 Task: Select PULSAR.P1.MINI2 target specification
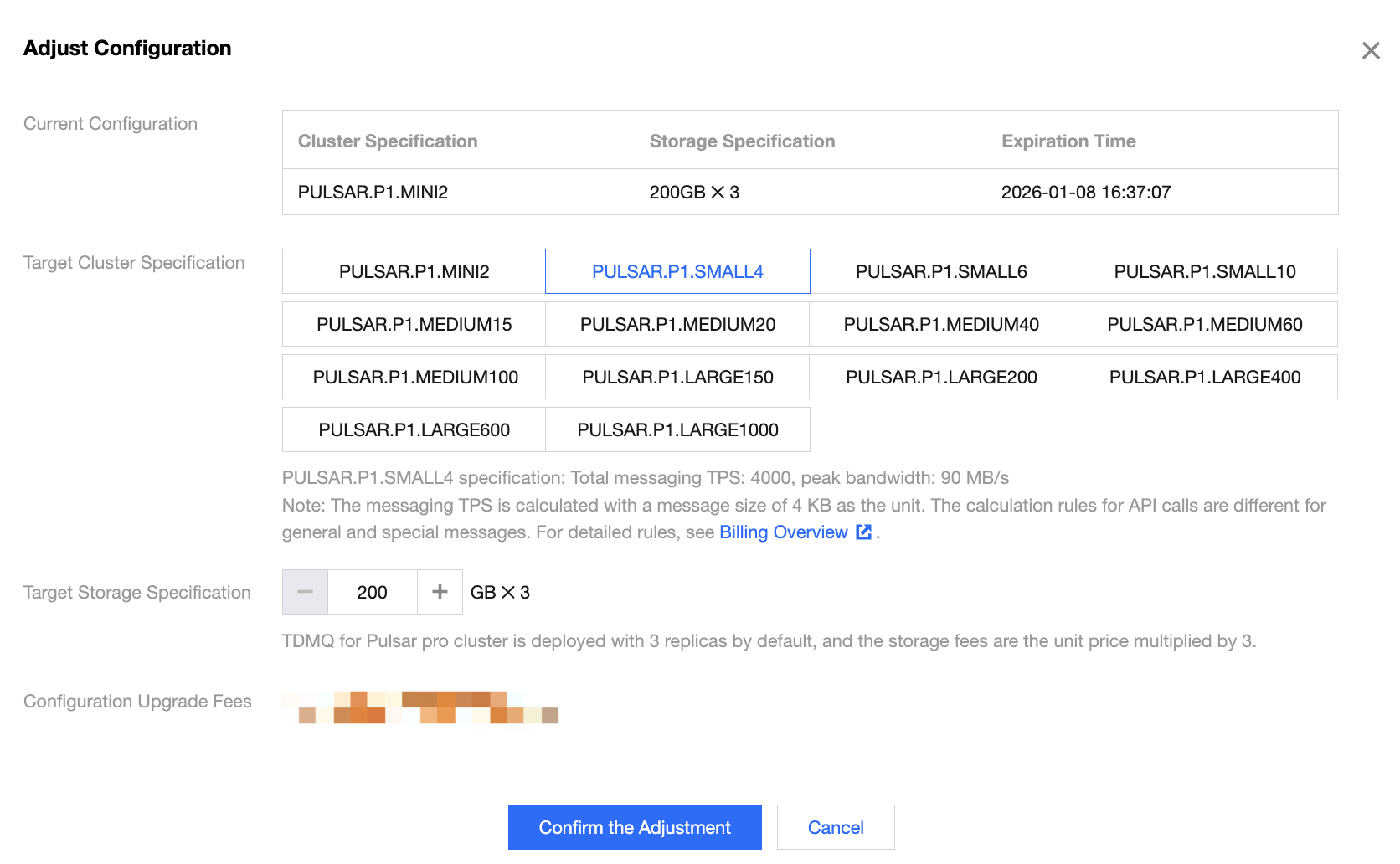[x=414, y=272]
